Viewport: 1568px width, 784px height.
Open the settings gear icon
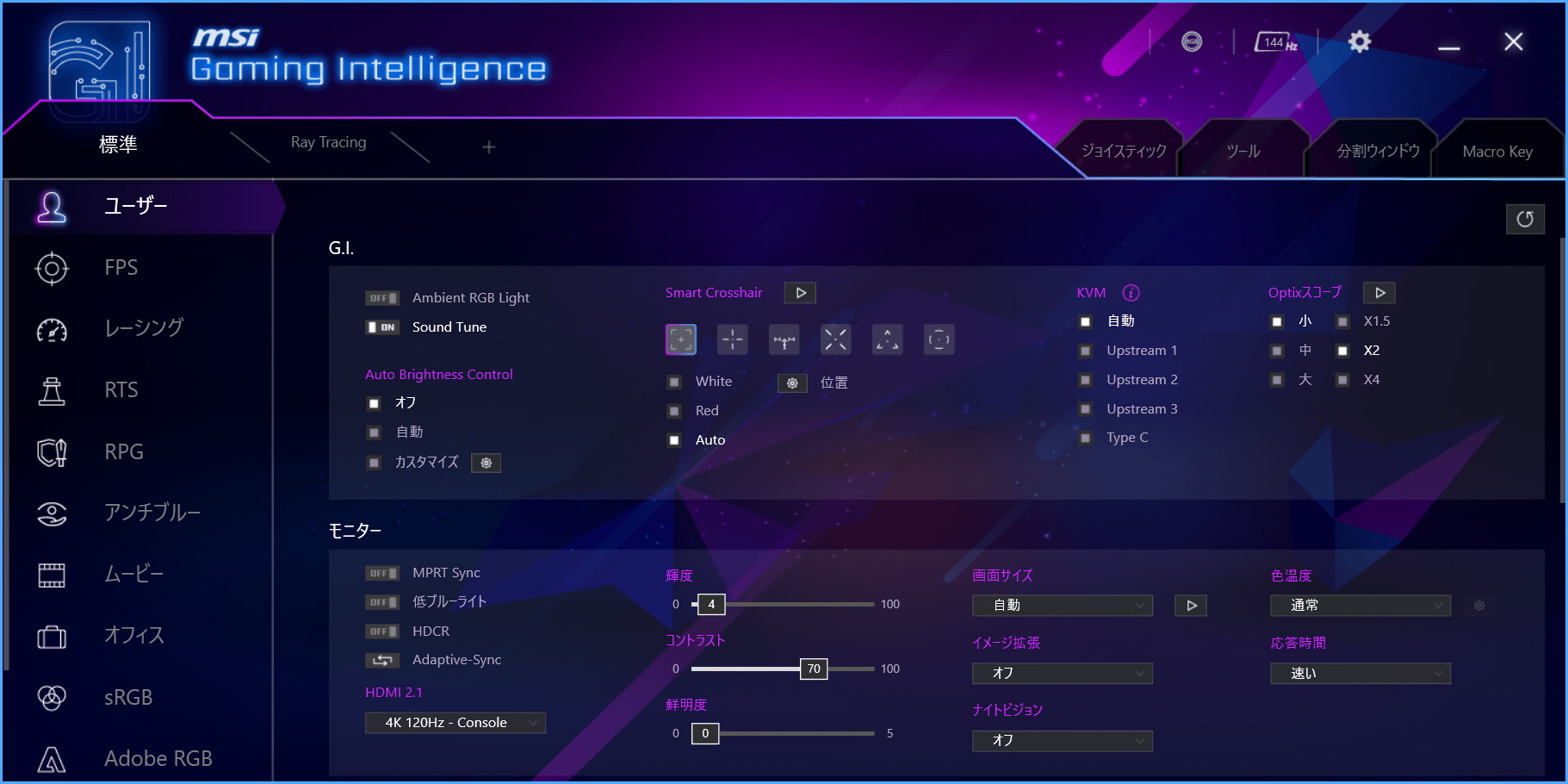tap(1359, 41)
